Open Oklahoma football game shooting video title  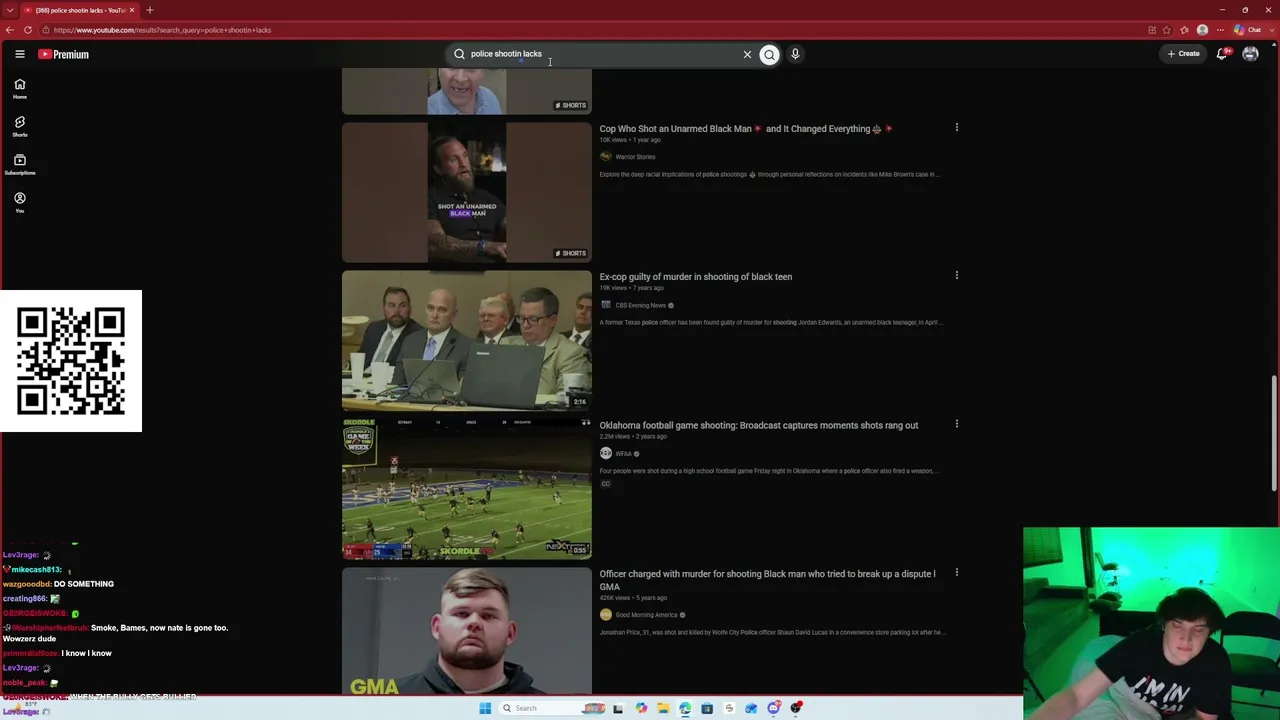[759, 425]
